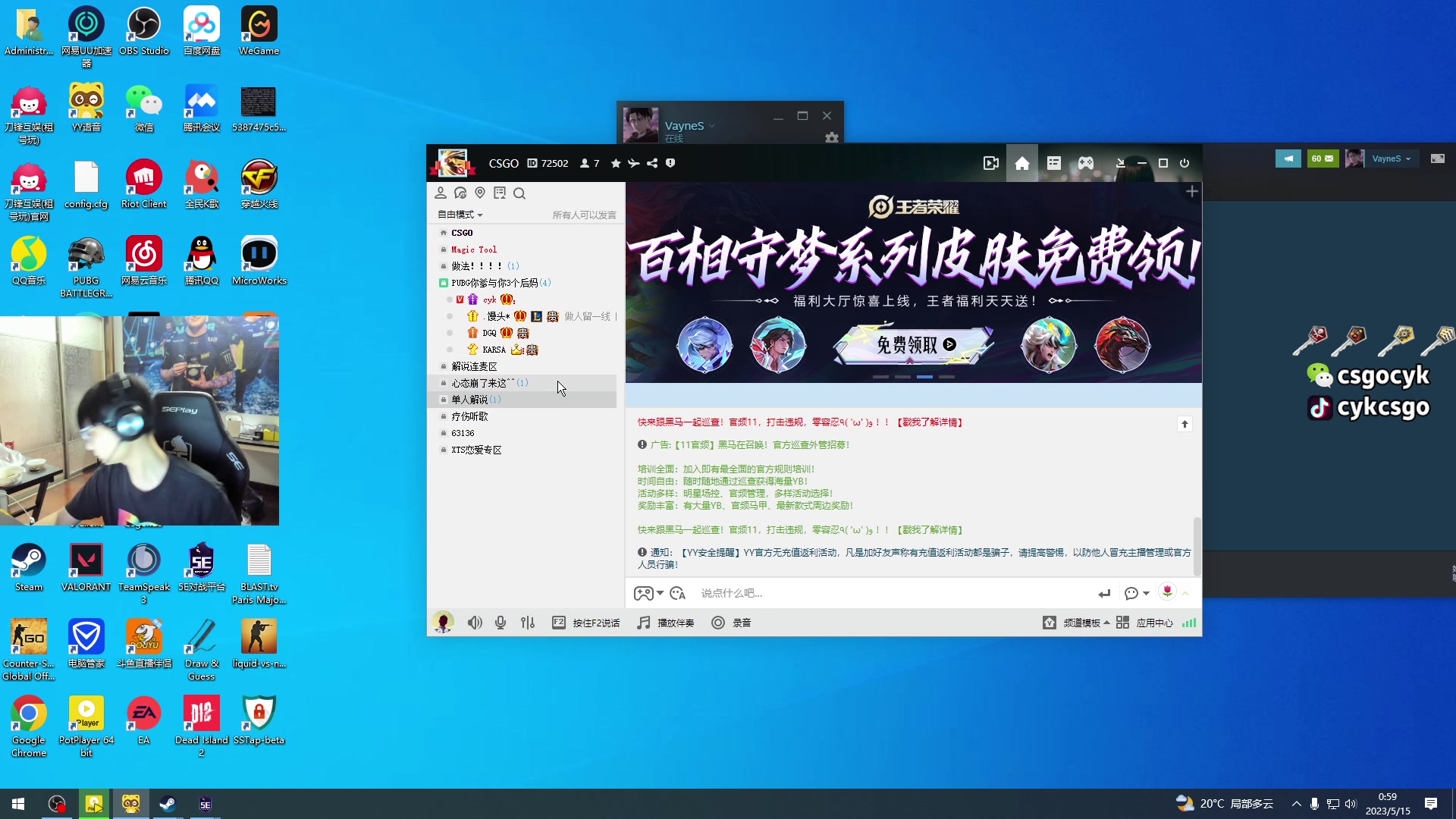This screenshot has width=1456, height=819.
Task: Open the YY channel home tab
Action: click(1021, 163)
